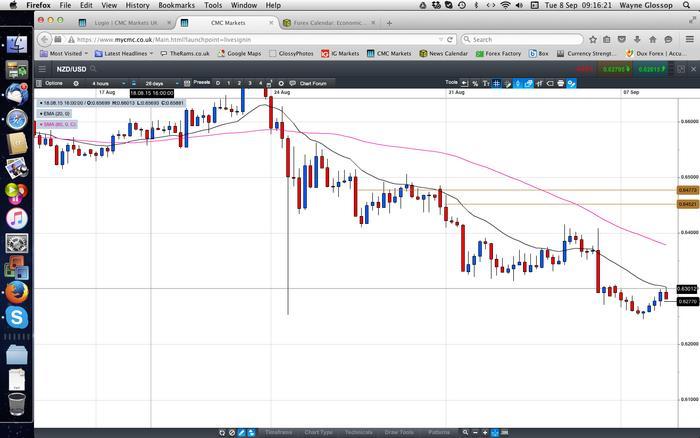Open the IG Markets bookmark
The width and height of the screenshot is (700, 438).
click(x=340, y=54)
